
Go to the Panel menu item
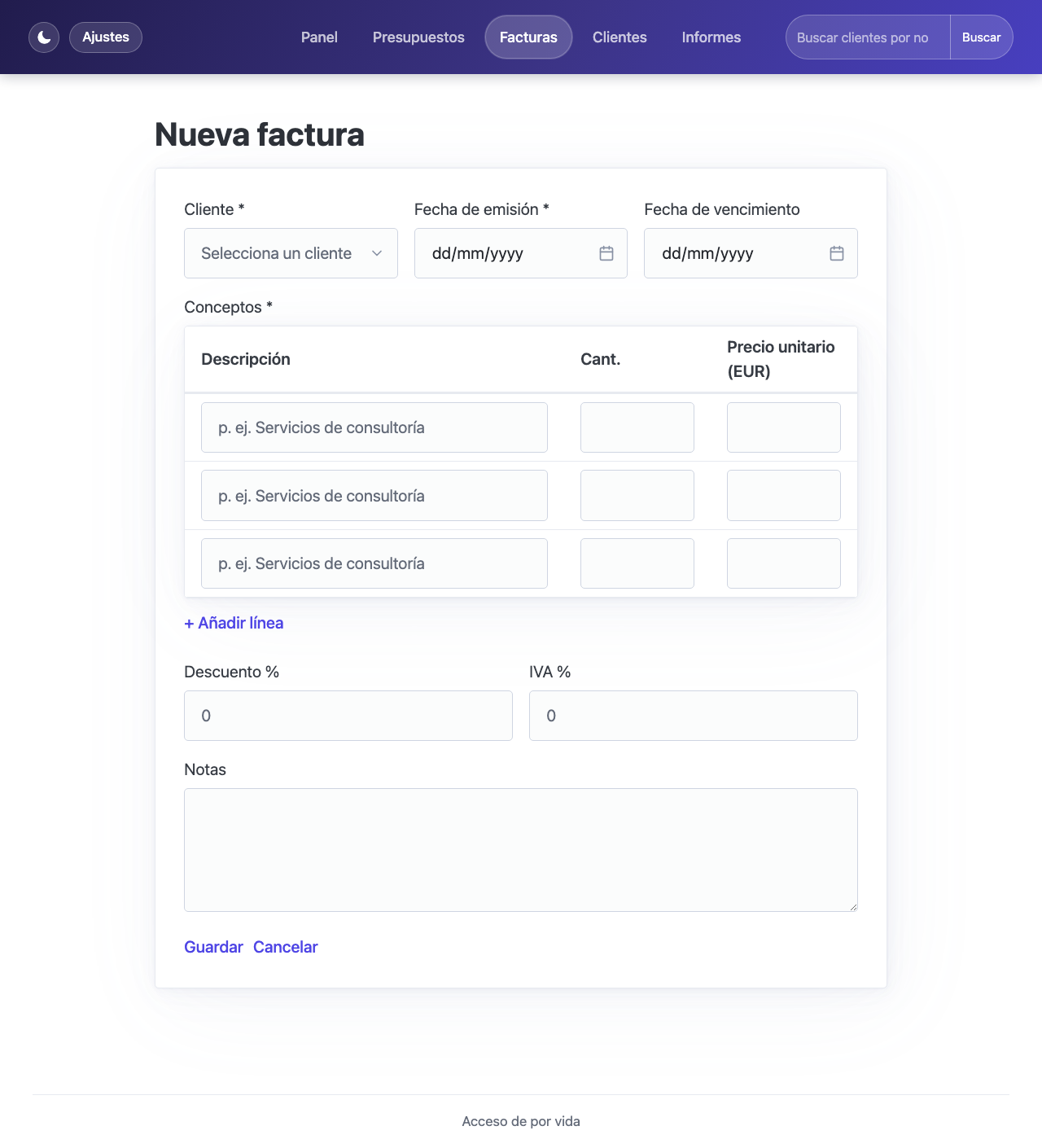(x=319, y=37)
